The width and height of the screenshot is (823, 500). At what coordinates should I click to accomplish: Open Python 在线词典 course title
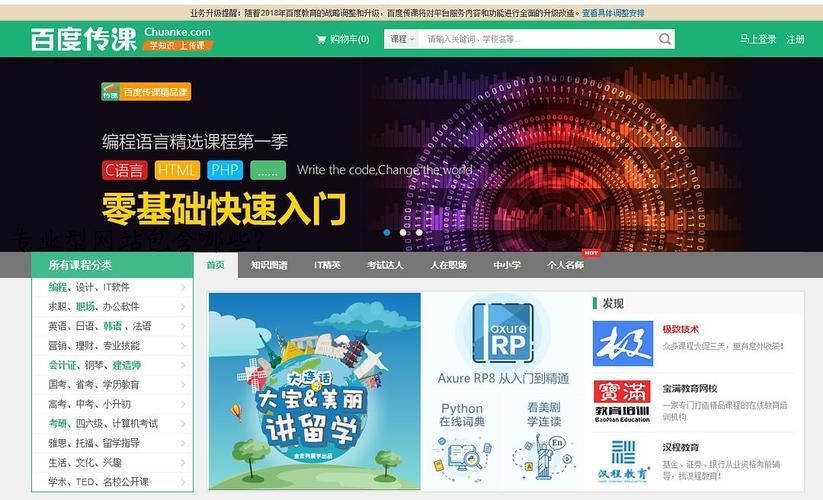pyautogui.click(x=462, y=414)
